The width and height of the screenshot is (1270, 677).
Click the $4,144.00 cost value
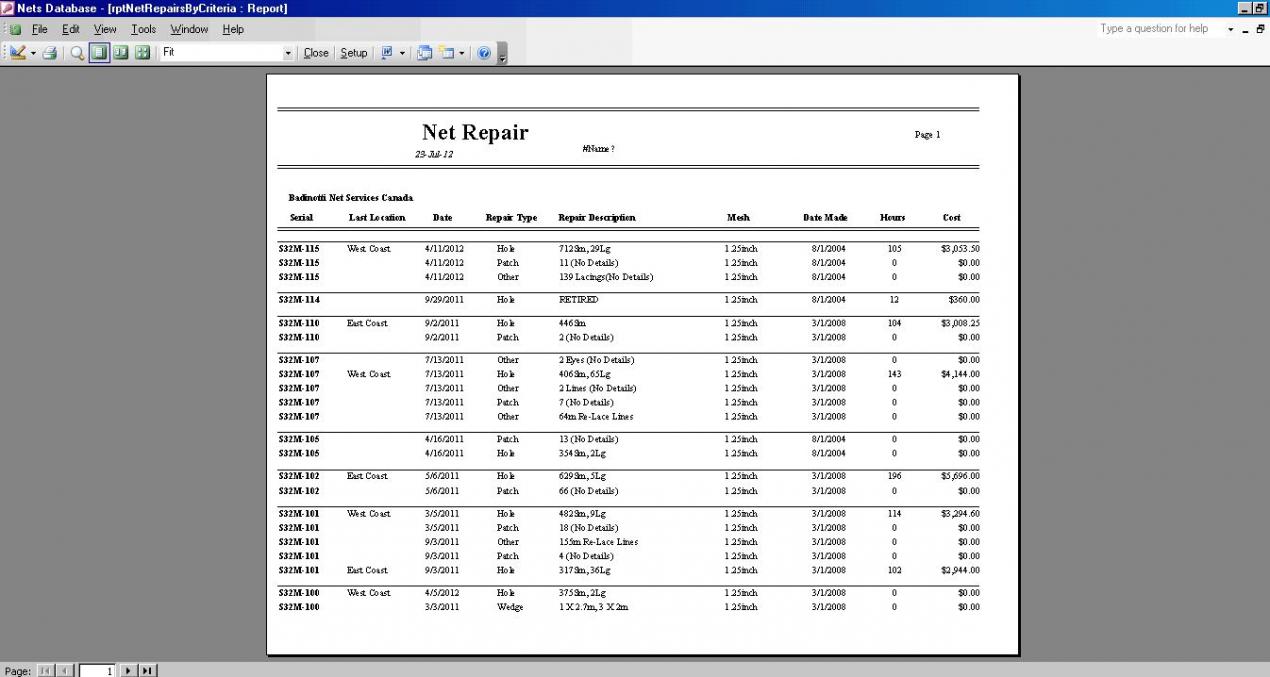point(960,375)
